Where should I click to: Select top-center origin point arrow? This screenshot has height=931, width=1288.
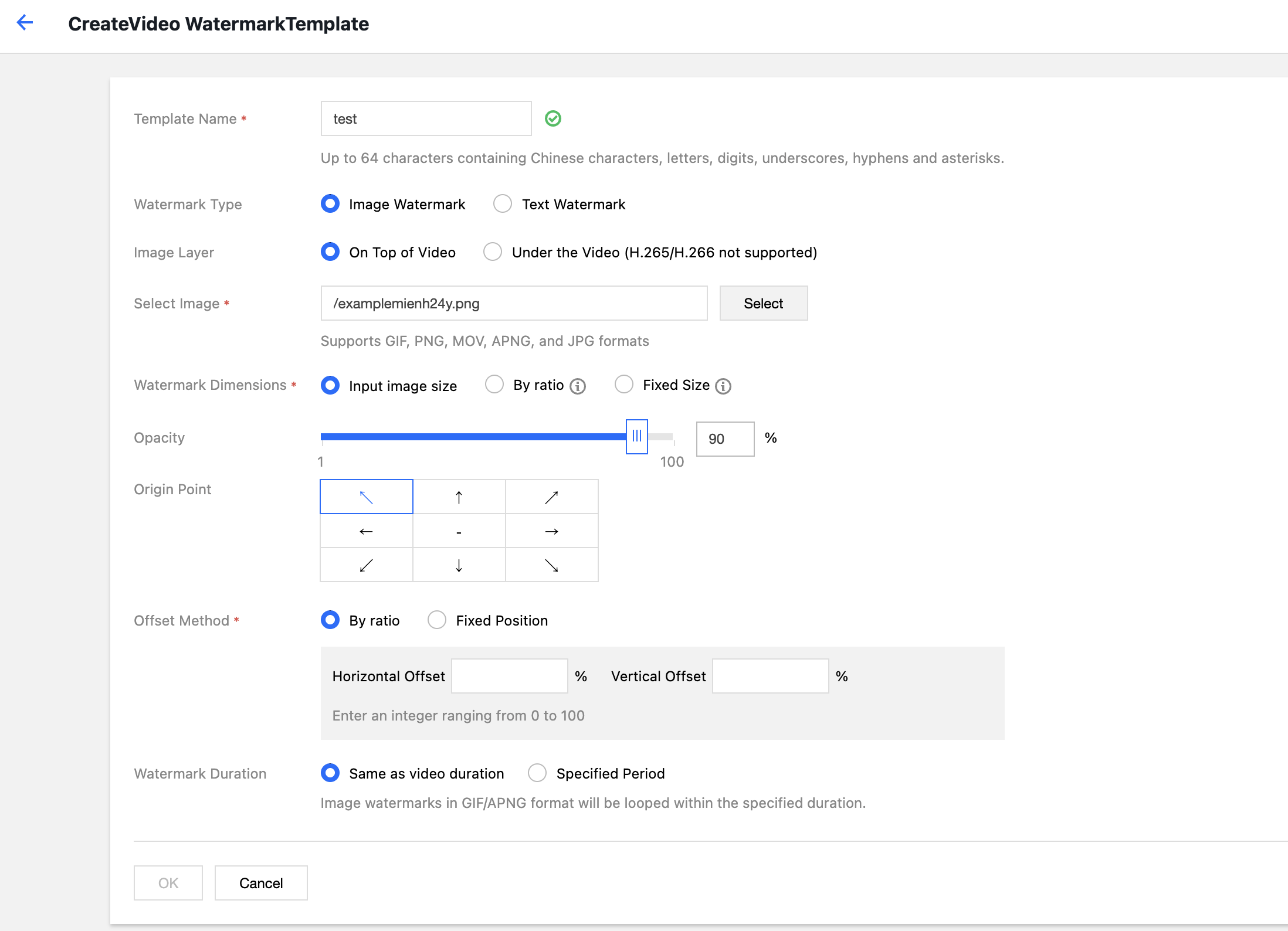(459, 497)
